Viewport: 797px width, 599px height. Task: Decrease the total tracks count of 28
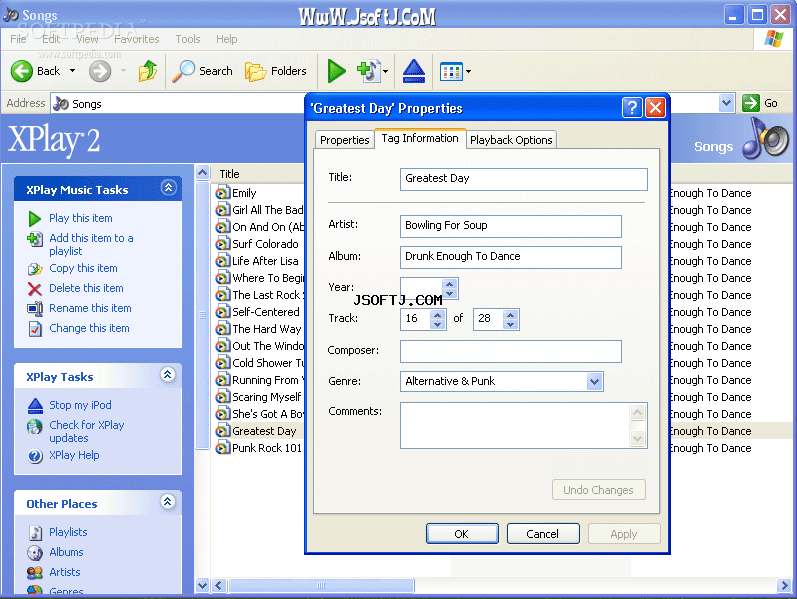point(511,324)
